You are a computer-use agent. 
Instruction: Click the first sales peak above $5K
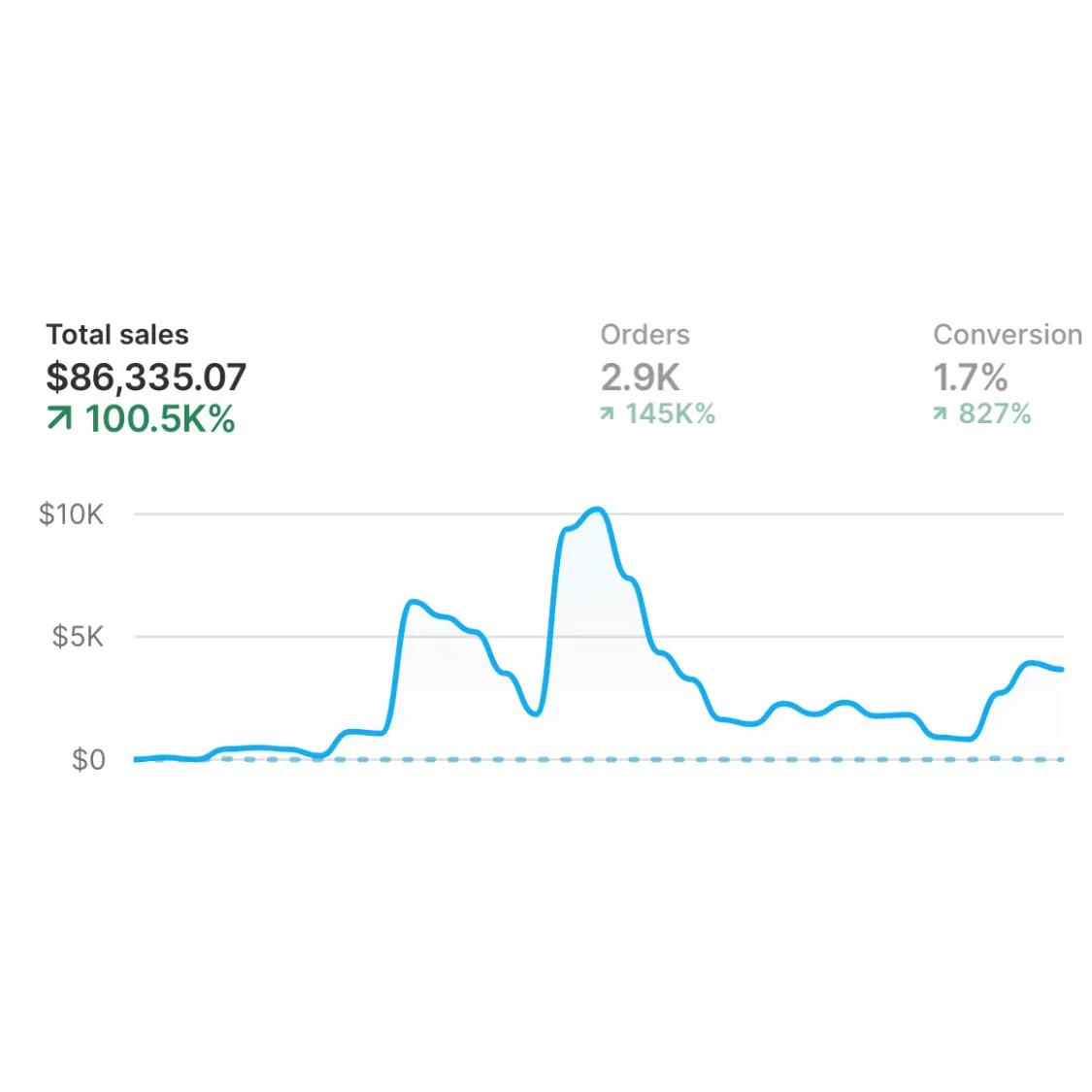coord(414,602)
